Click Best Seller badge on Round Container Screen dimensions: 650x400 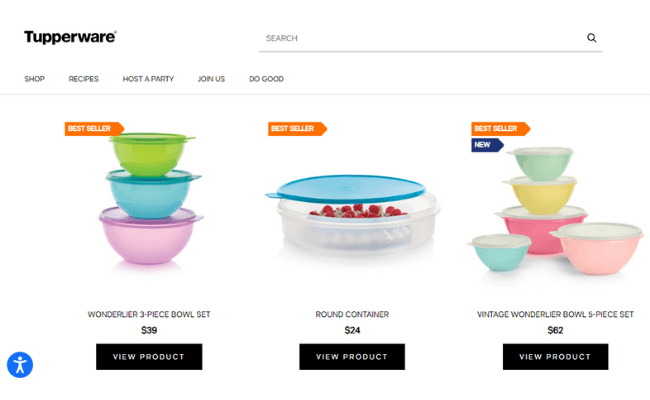[298, 128]
